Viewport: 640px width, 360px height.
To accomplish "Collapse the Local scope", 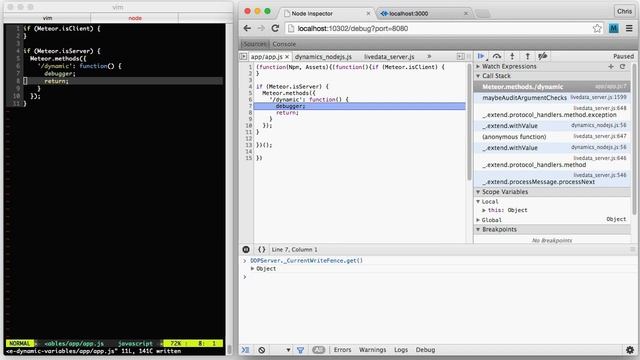I will point(478,202).
